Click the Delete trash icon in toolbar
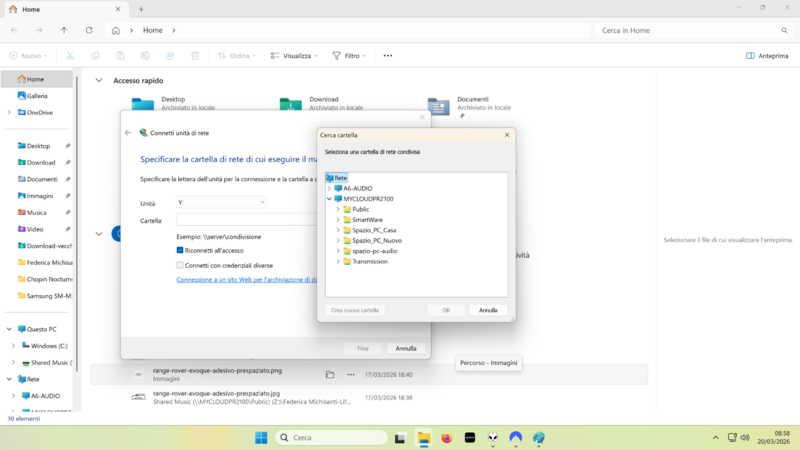Screen dimensions: 800x450 [x=195, y=56]
